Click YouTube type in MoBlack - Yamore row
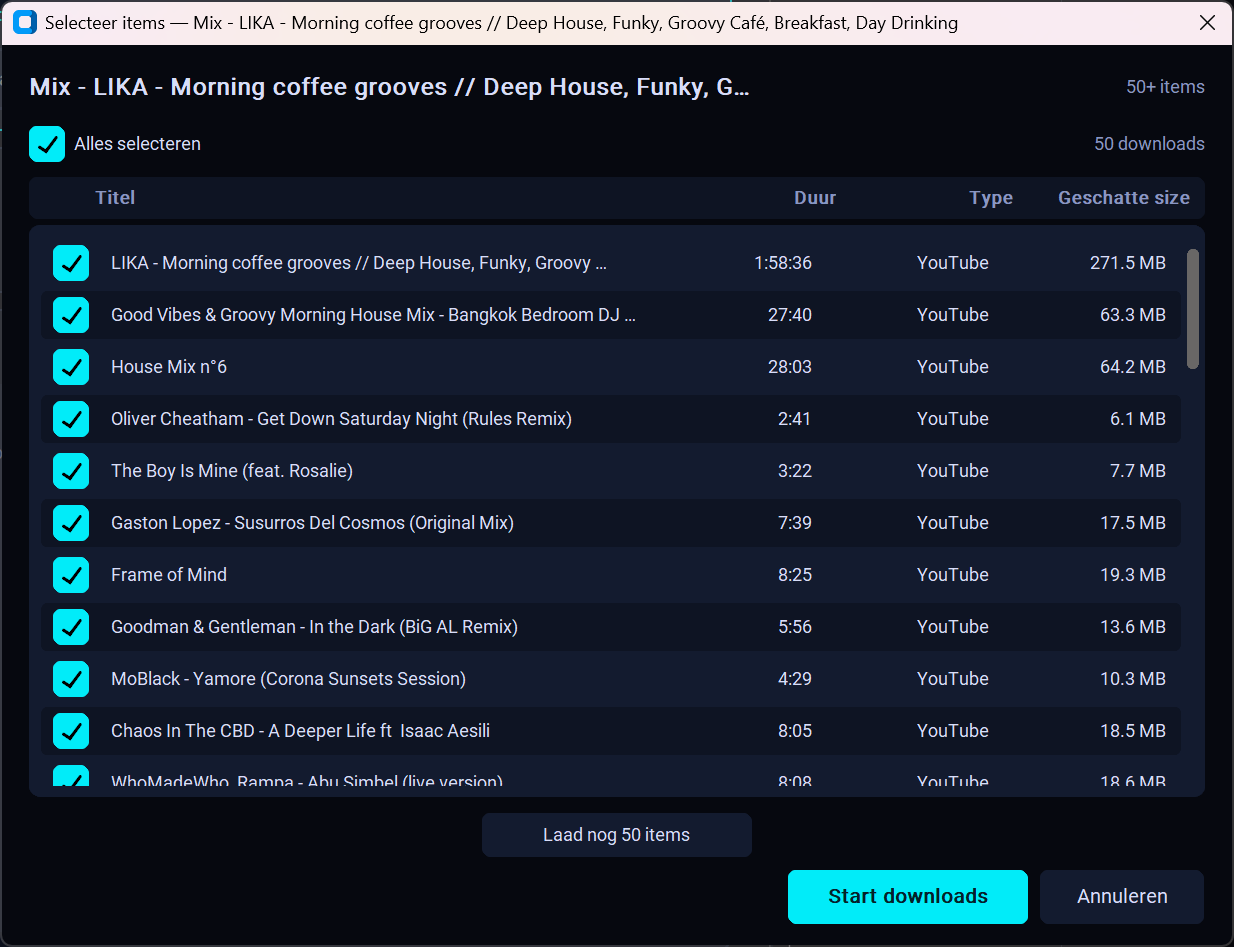This screenshot has height=947, width=1234. click(953, 679)
